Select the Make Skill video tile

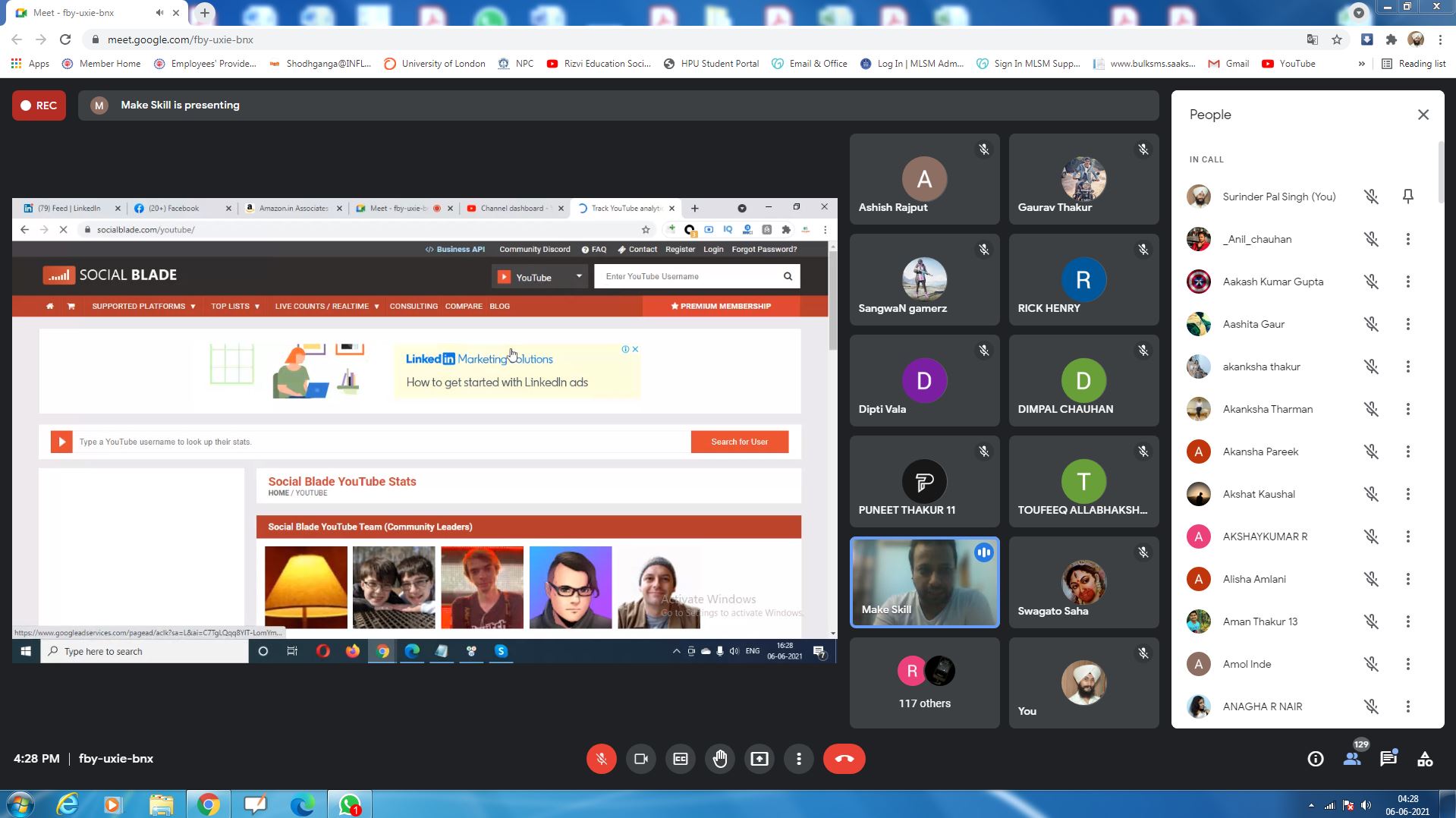click(924, 582)
